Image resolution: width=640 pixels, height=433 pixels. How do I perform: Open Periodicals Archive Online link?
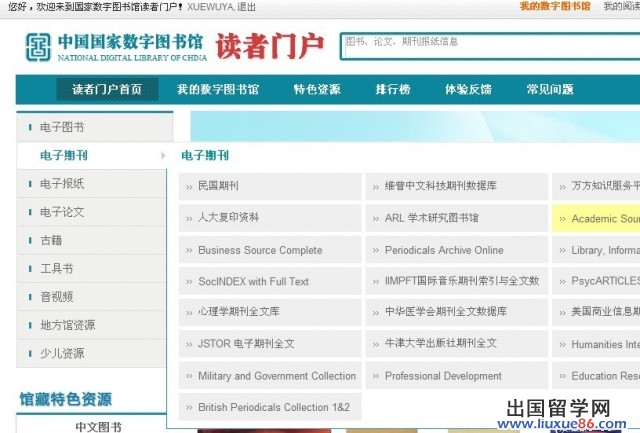[x=457, y=250]
